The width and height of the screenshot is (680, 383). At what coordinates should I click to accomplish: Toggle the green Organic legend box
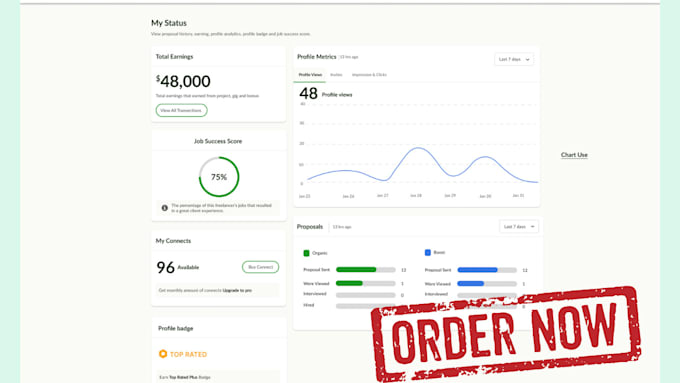tap(306, 253)
